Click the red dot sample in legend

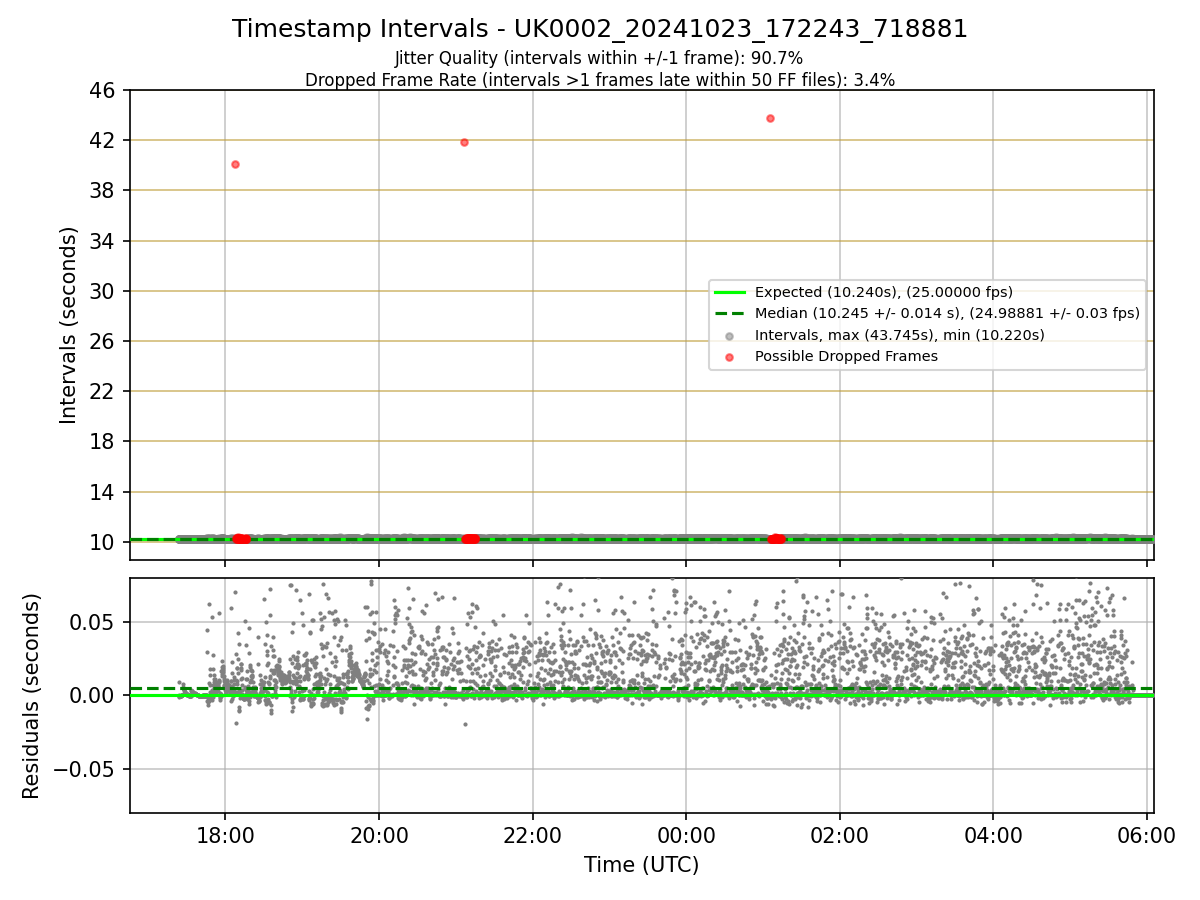[730, 356]
